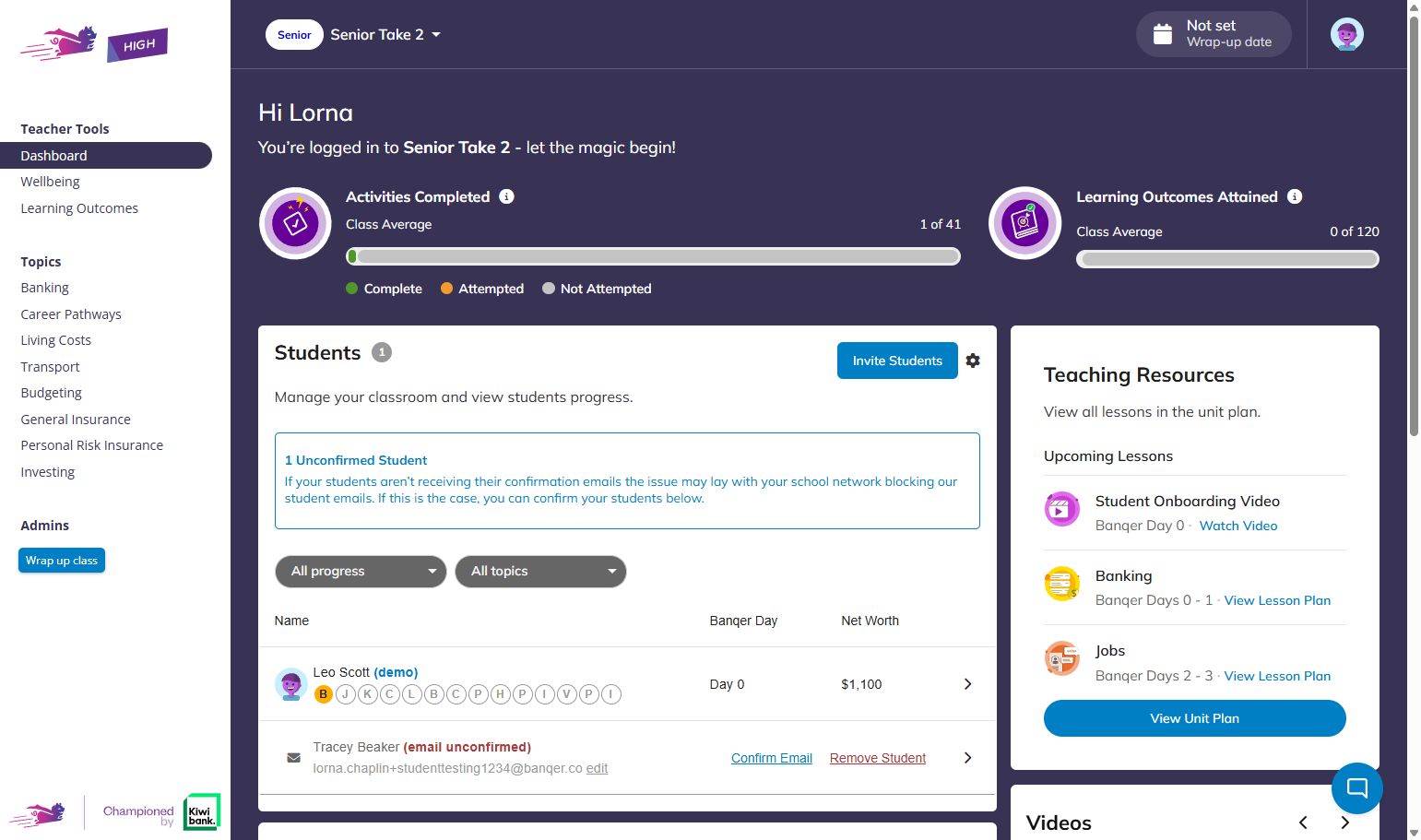Open Wellbeing in Teacher Tools
Viewport: 1421px width, 840px height.
(x=50, y=182)
